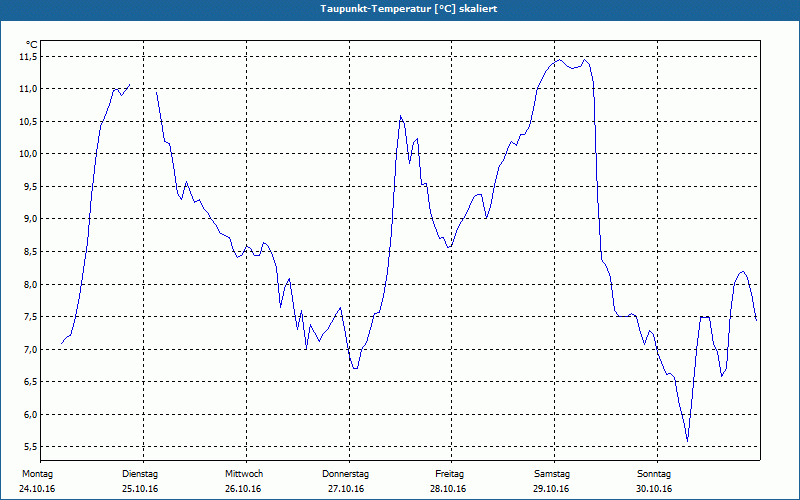Click the date 26.10.16
The width and height of the screenshot is (800, 500).
click(243, 489)
